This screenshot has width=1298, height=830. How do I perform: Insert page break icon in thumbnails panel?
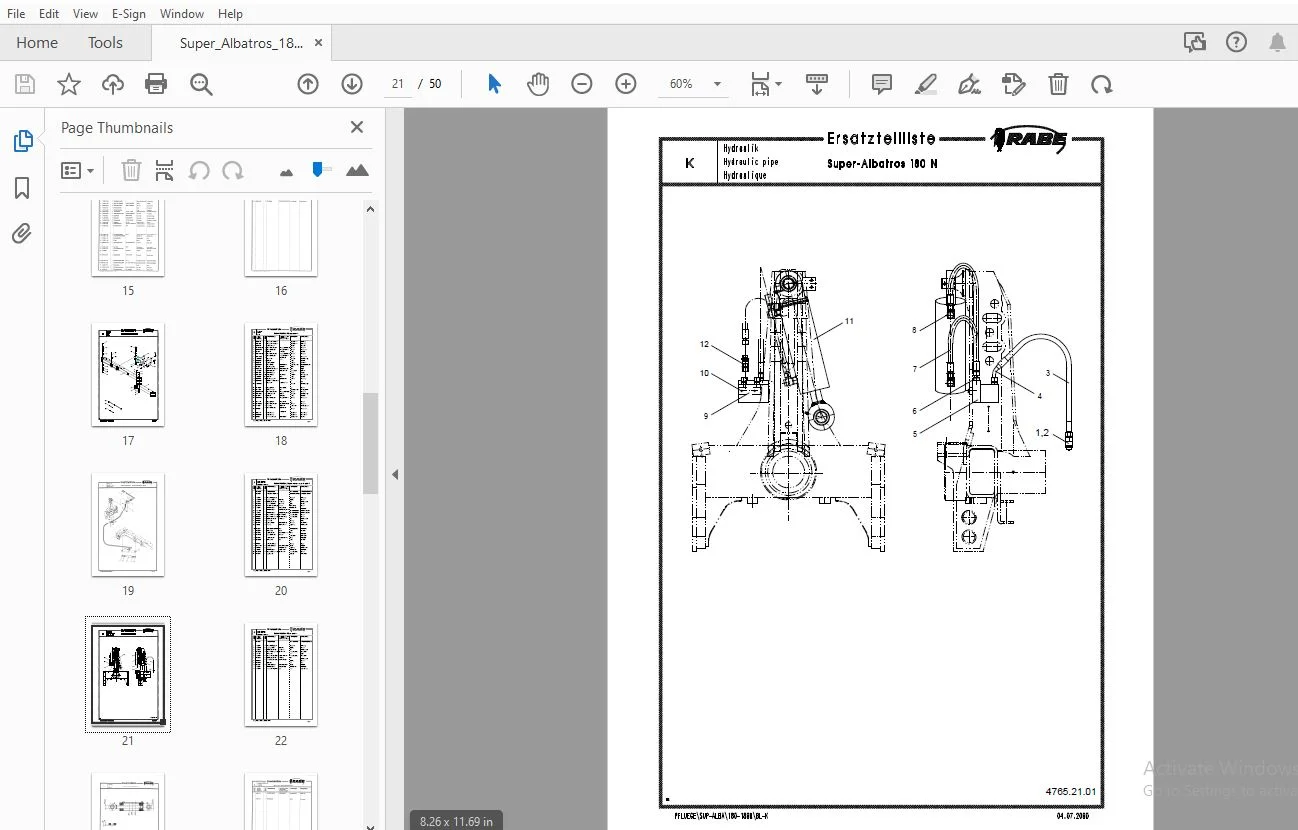tap(165, 171)
